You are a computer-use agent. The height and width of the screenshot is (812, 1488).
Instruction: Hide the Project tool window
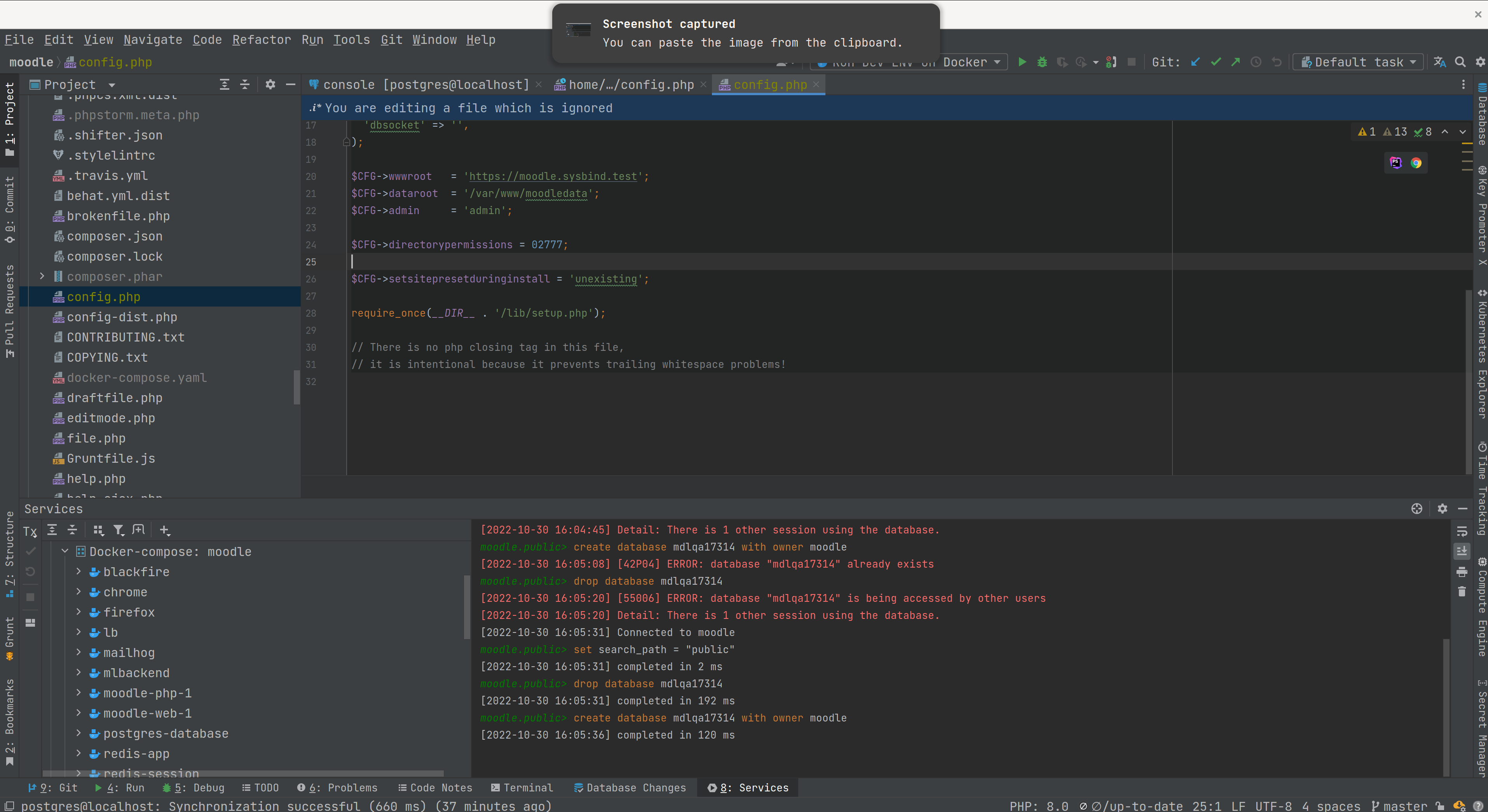pyautogui.click(x=291, y=85)
